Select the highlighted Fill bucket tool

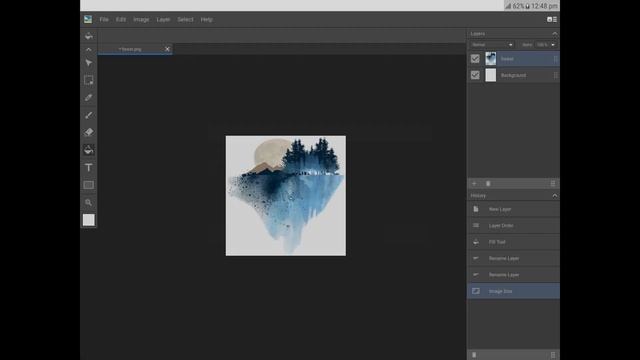(x=89, y=150)
